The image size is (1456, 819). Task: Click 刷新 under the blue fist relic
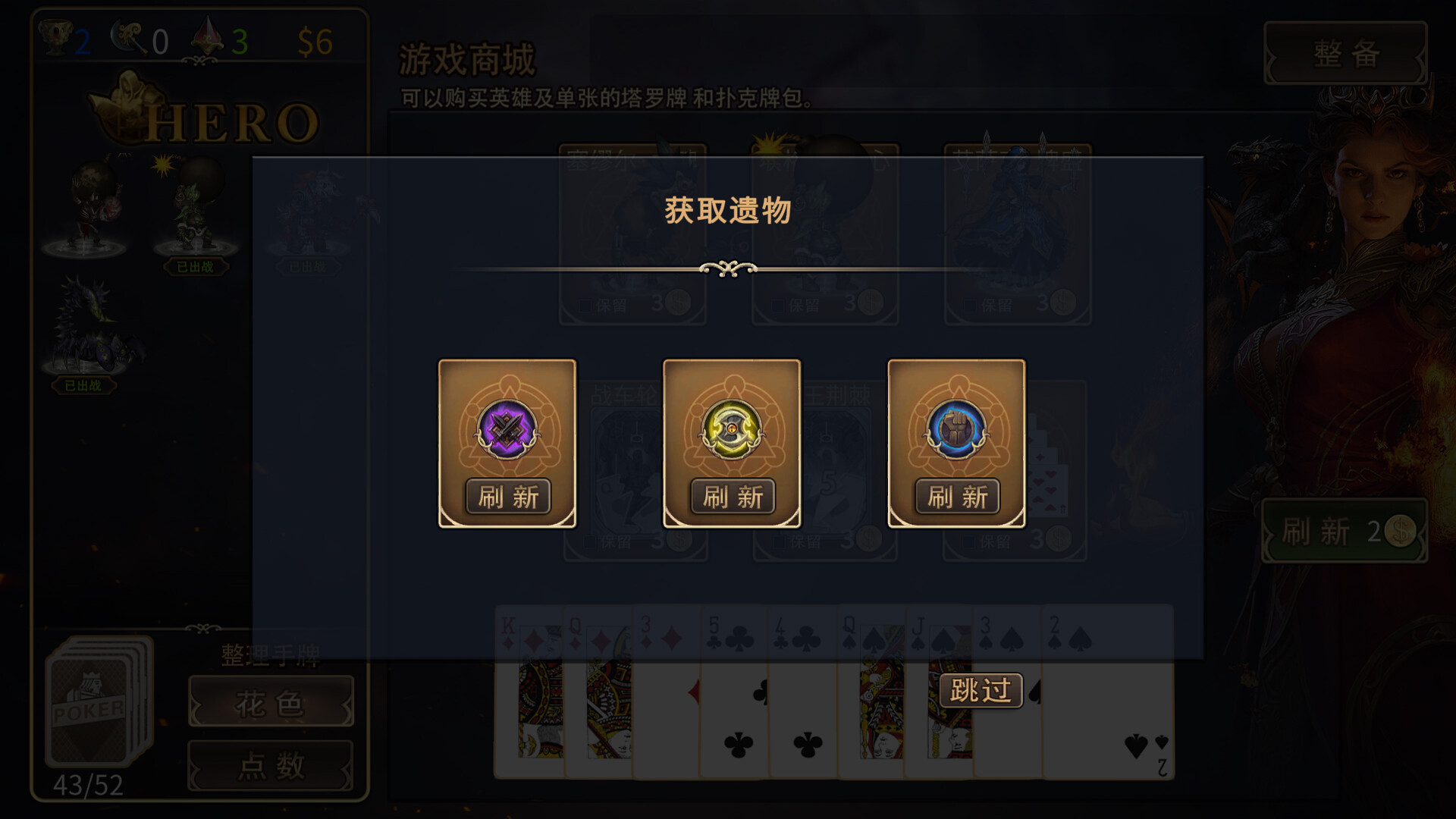point(957,497)
